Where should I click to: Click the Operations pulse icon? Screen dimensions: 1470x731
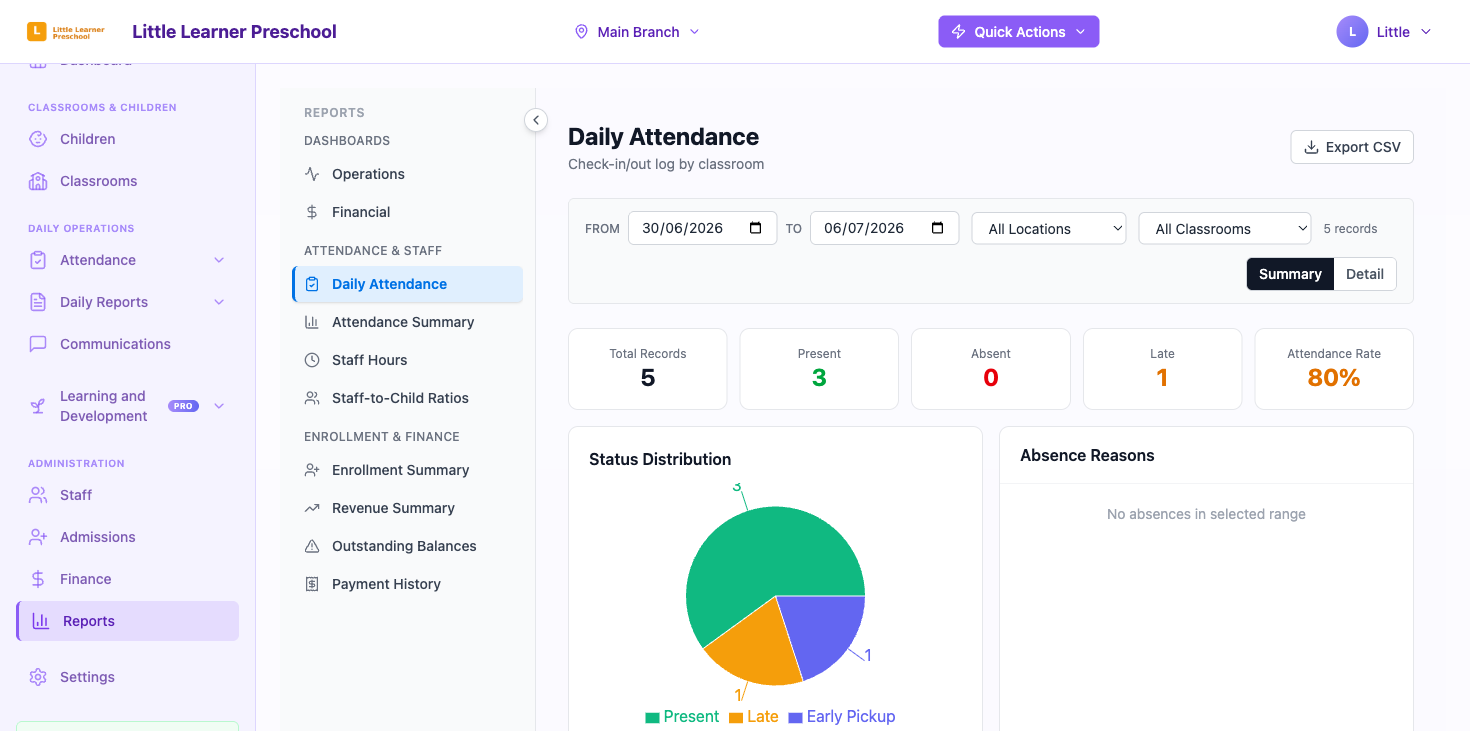pos(312,174)
